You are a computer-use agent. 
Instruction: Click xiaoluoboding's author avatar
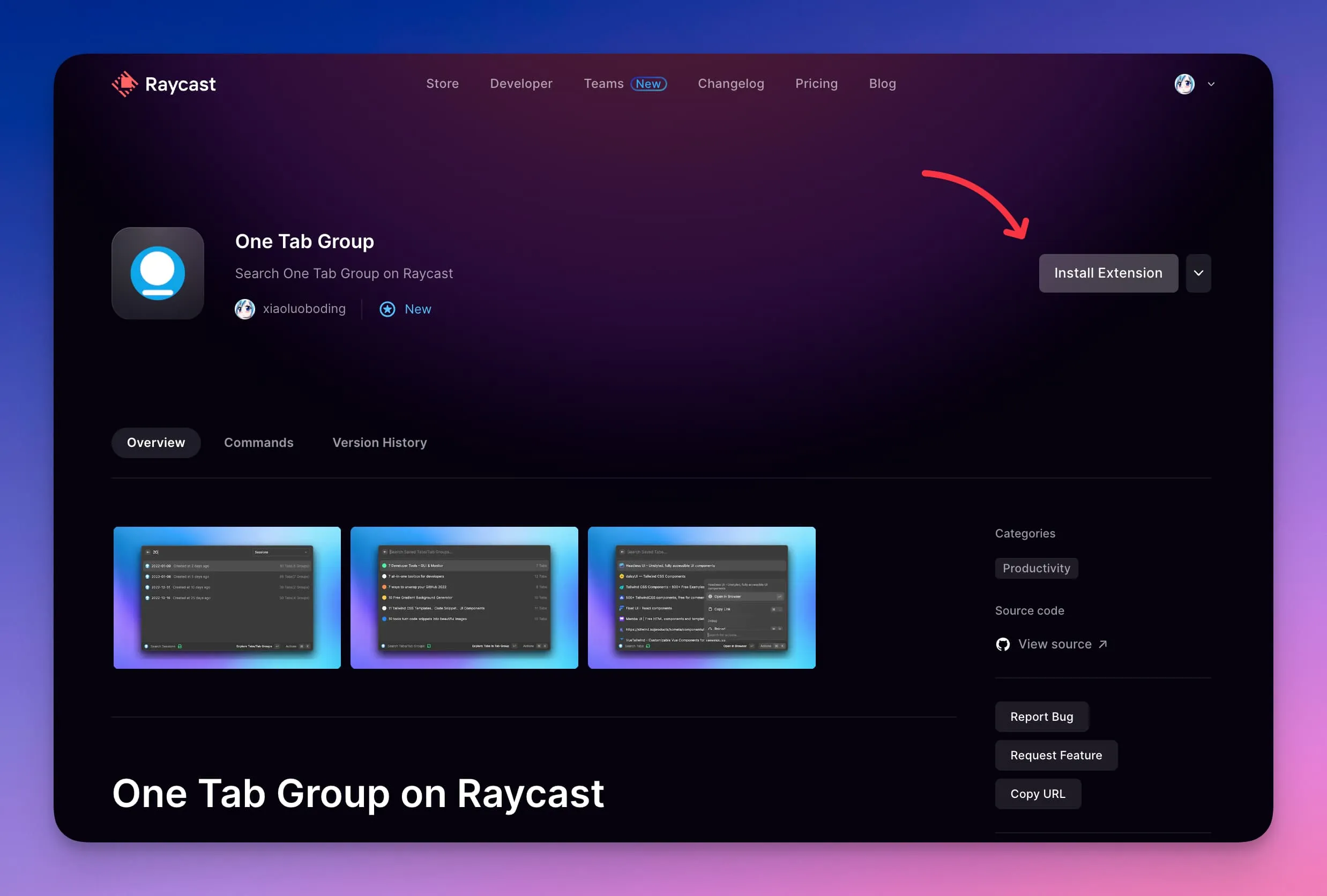(245, 308)
